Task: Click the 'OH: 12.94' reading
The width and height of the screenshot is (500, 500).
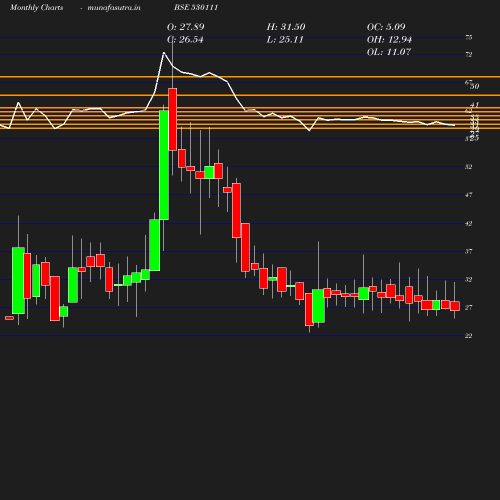Action: 389,39
